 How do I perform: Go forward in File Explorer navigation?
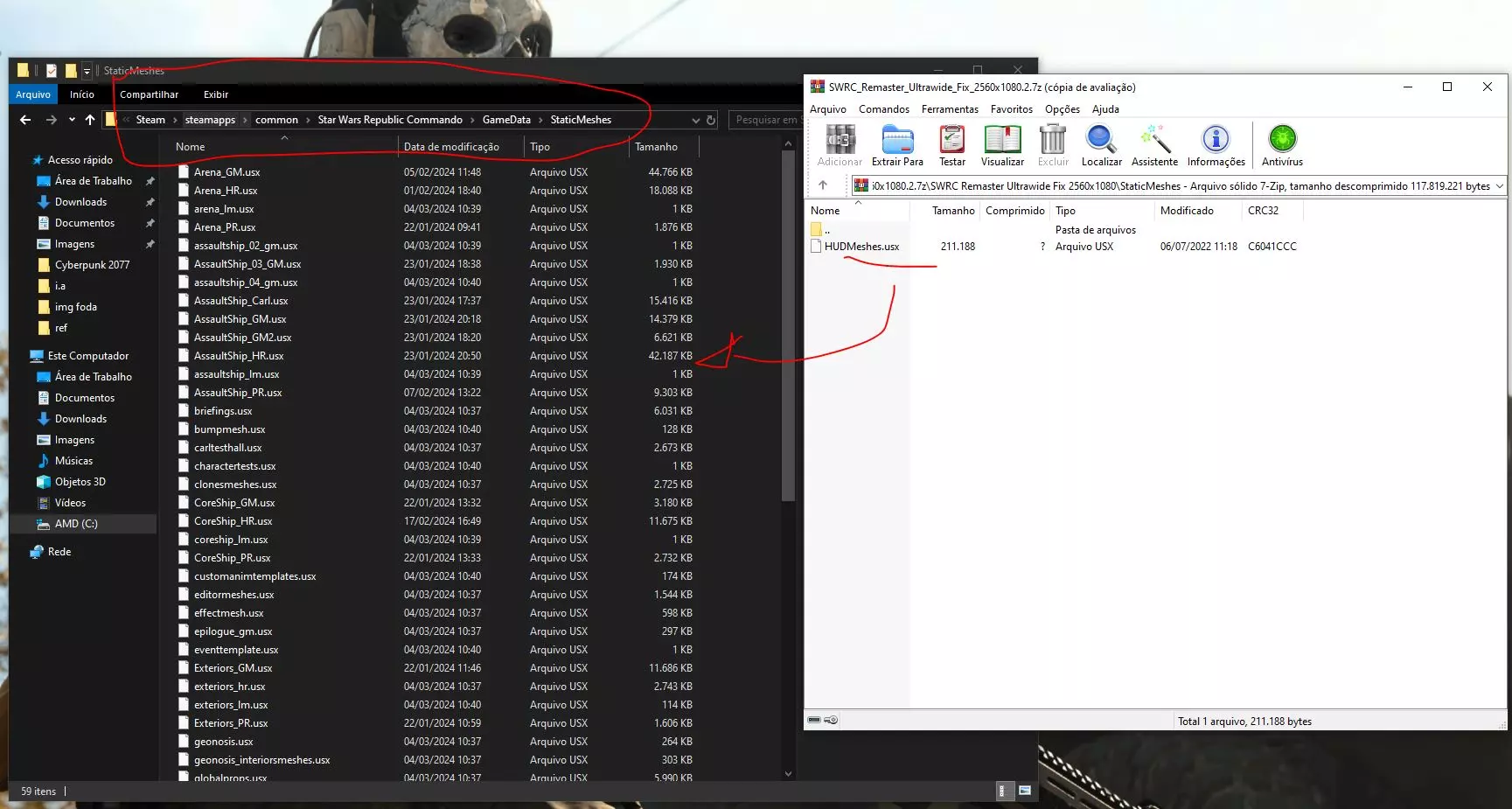pyautogui.click(x=51, y=120)
